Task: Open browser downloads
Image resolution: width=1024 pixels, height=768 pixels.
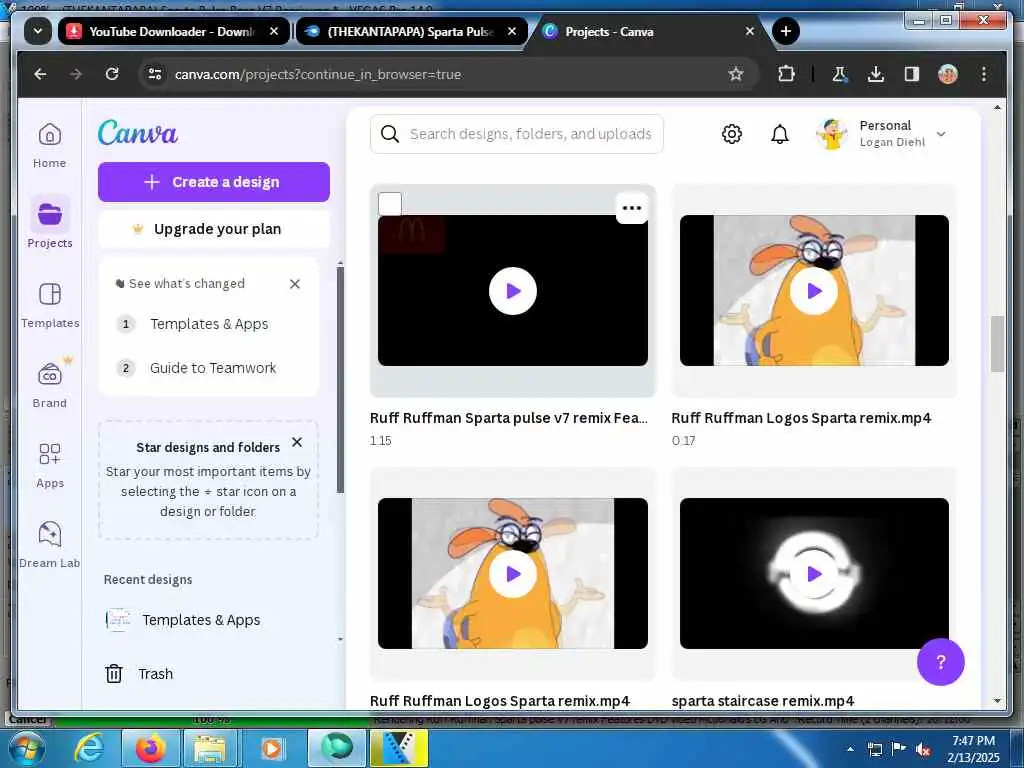Action: click(876, 74)
